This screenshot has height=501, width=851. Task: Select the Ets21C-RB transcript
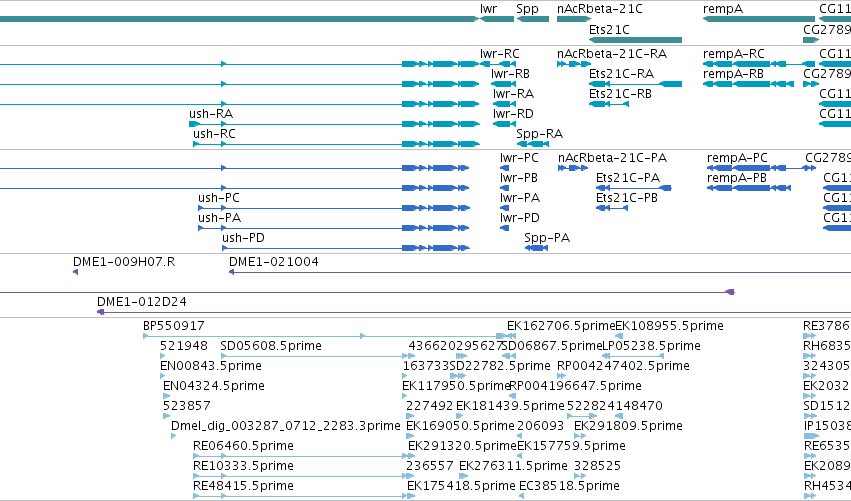[620, 94]
